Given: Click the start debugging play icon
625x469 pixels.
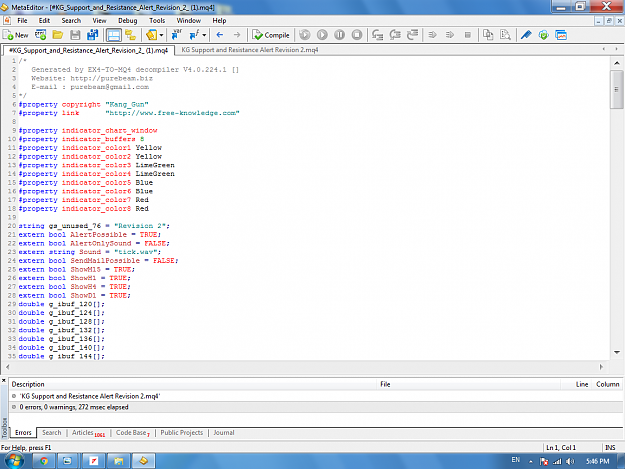Looking at the screenshot, I should 322,35.
